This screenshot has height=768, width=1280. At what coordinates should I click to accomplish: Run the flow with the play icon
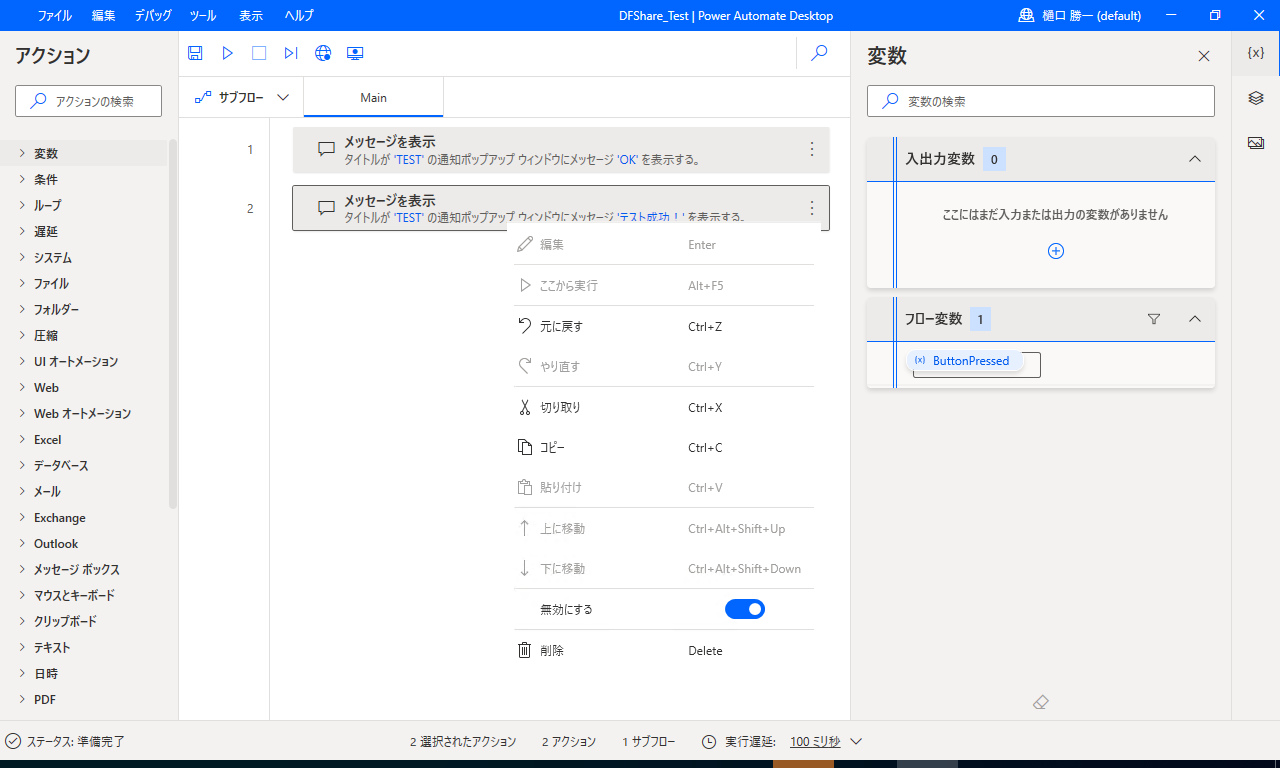point(228,53)
